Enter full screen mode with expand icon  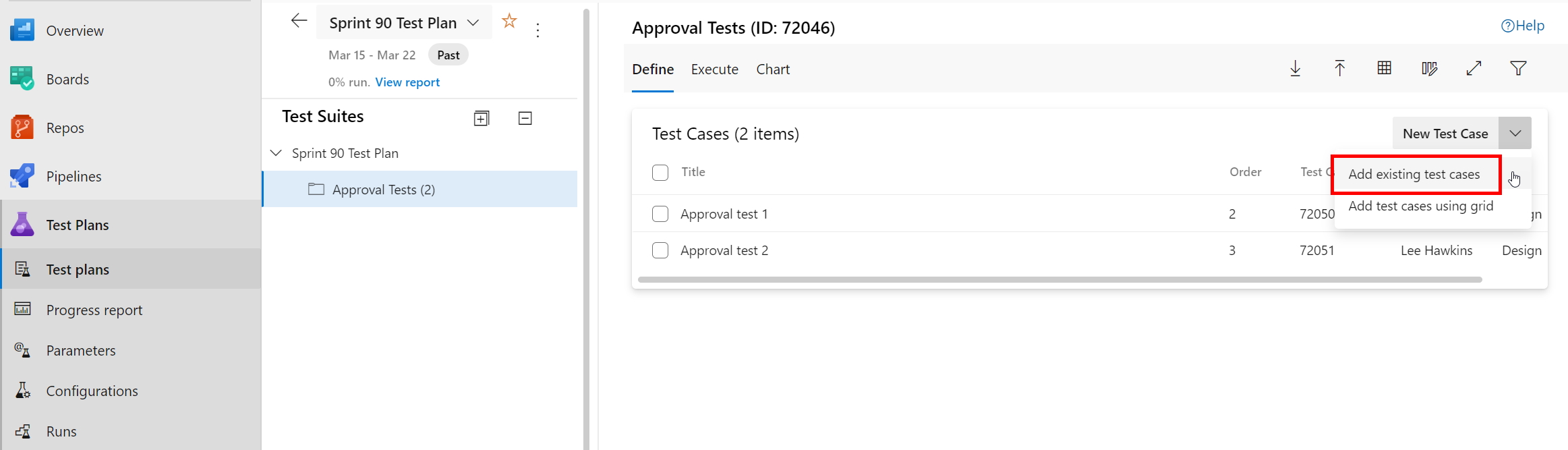[x=1474, y=68]
